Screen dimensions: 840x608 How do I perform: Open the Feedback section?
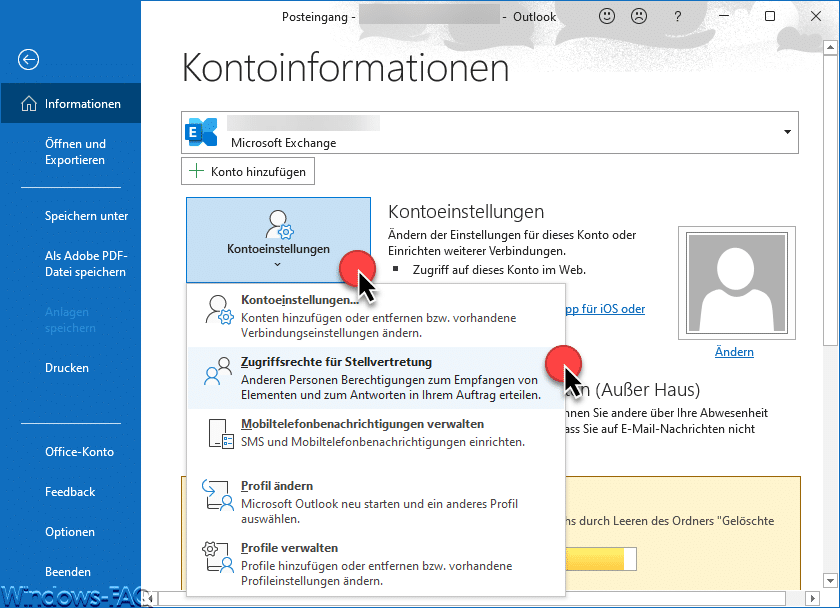click(x=70, y=492)
